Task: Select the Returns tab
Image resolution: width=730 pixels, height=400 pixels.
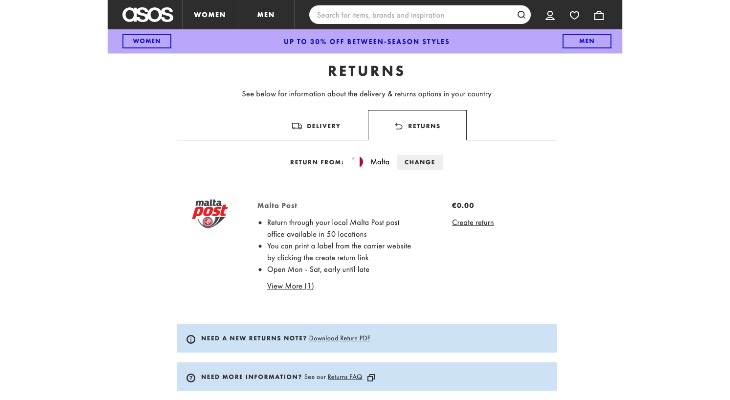Action: tap(417, 126)
